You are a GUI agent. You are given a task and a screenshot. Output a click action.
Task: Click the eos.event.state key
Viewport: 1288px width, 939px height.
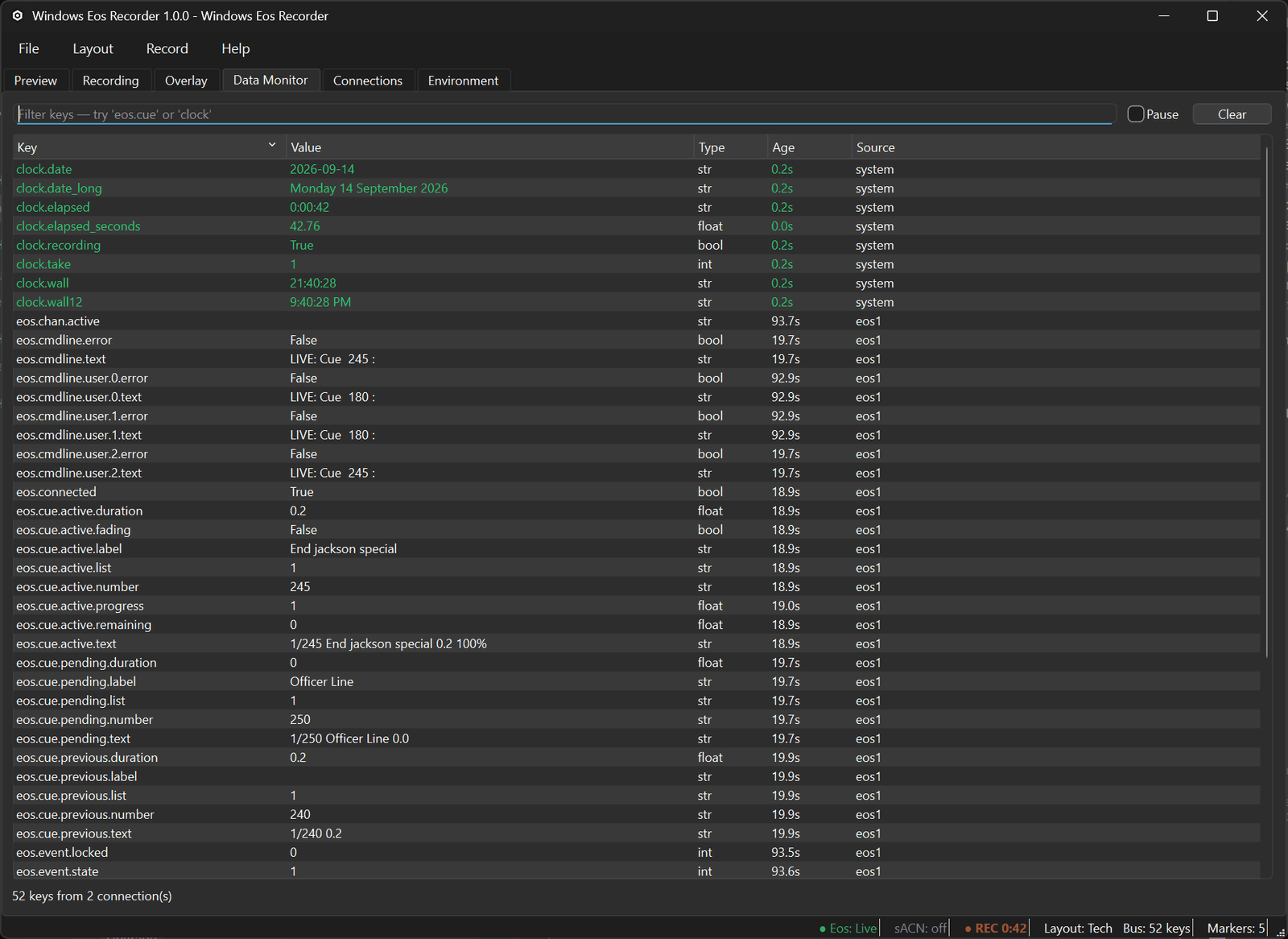(x=57, y=871)
